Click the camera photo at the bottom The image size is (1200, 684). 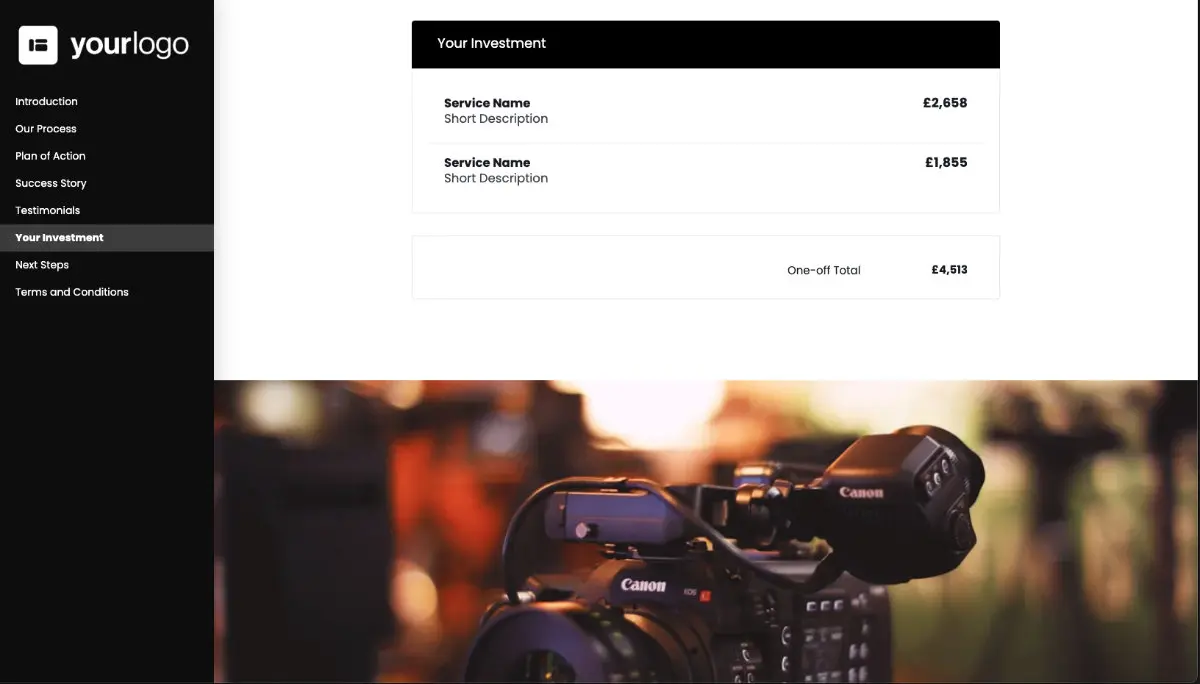tap(705, 530)
